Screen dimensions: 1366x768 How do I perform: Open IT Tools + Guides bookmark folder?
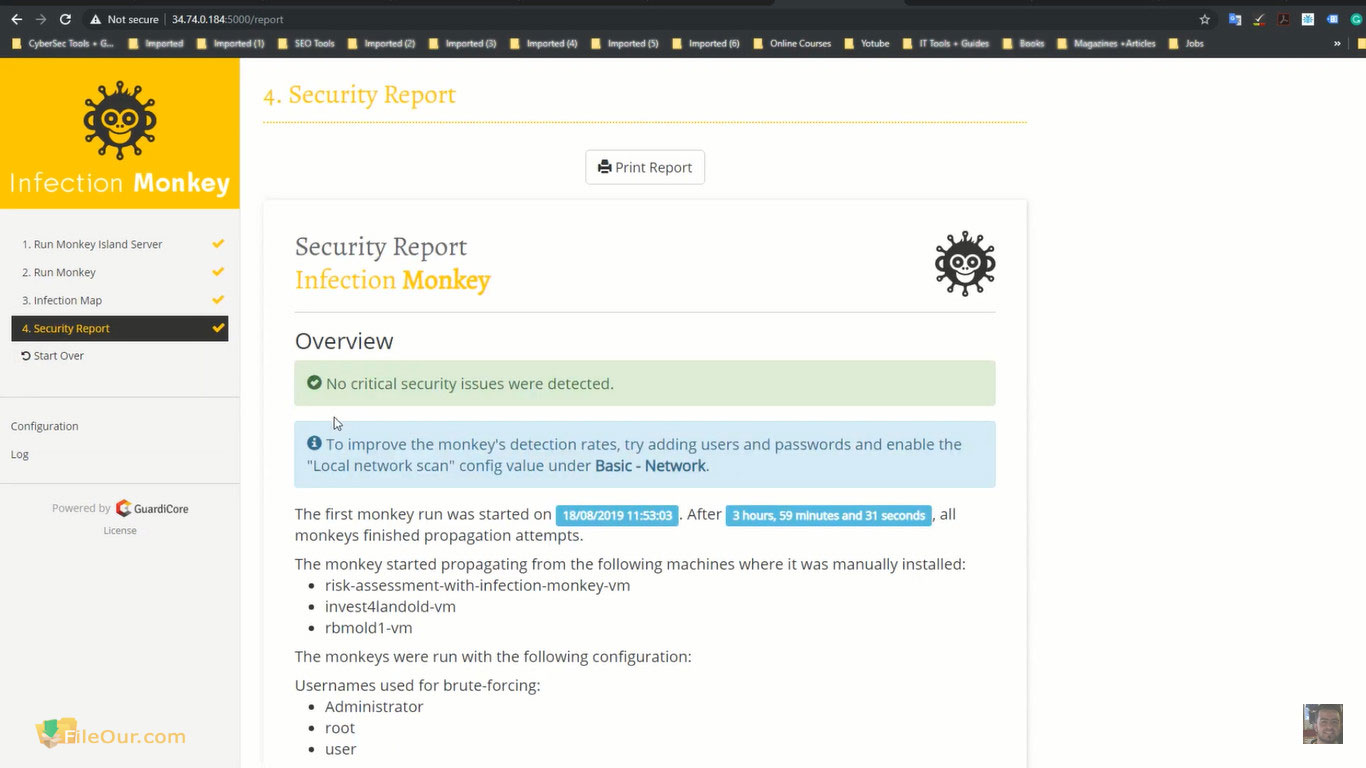946,44
